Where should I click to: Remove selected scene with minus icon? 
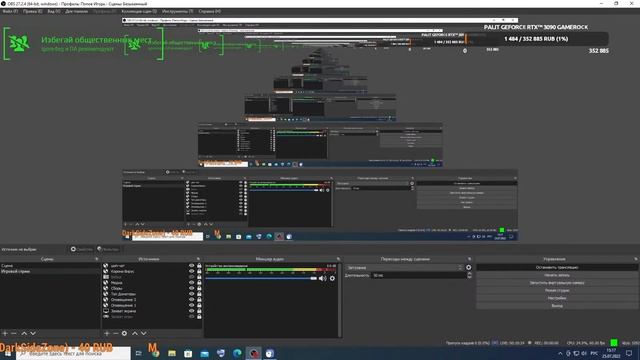pos(13,333)
